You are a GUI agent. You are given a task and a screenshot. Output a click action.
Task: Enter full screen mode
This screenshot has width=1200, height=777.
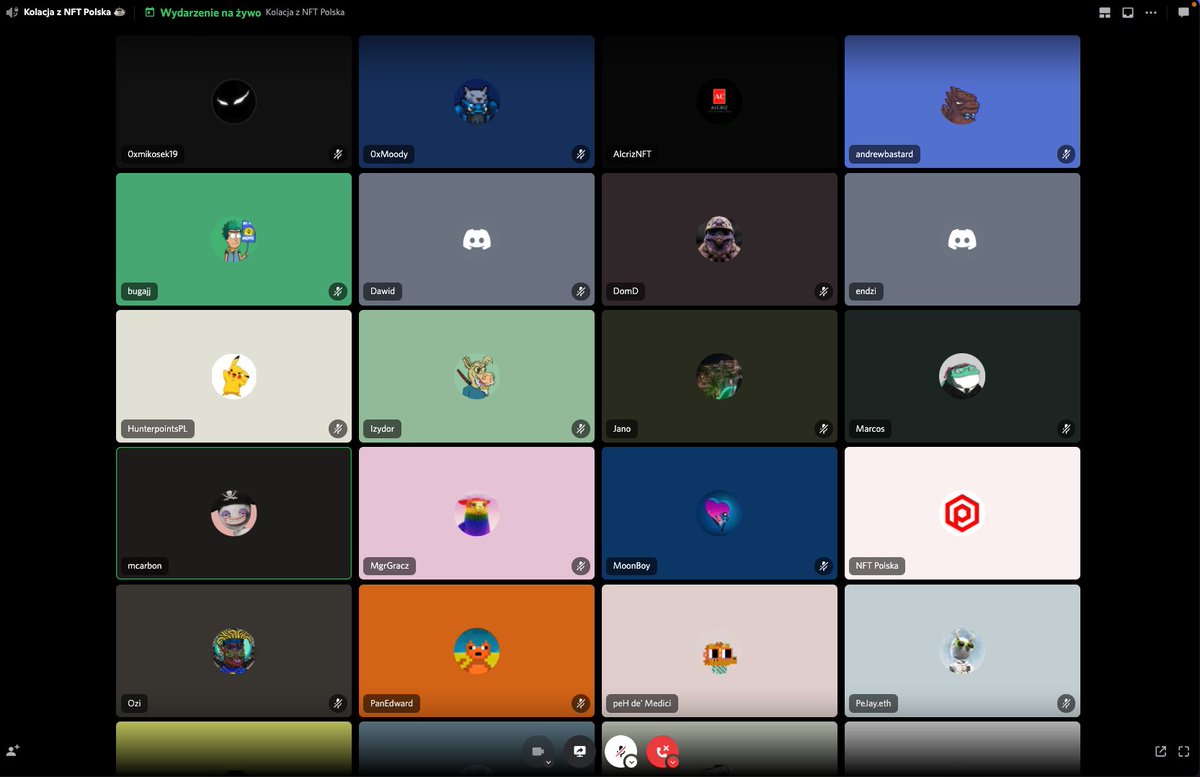click(x=1184, y=751)
